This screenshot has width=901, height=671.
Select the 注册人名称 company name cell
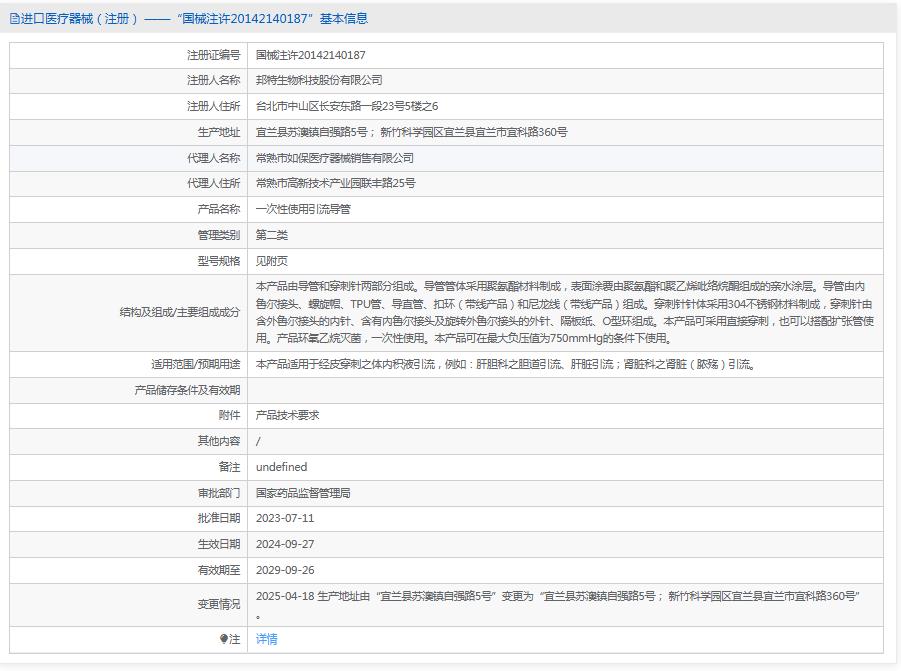point(330,81)
